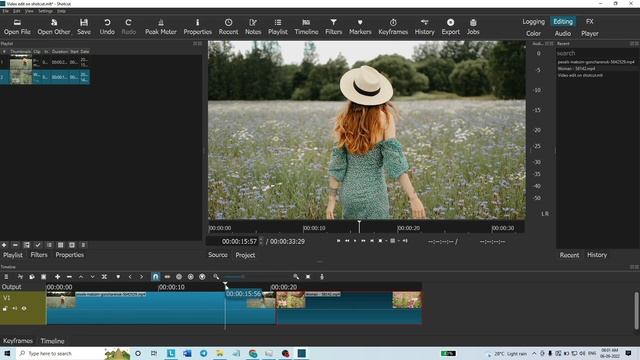This screenshot has height=360, width=640.
Task: Open the Keyframes panel from the toolbar
Action: 393,27
